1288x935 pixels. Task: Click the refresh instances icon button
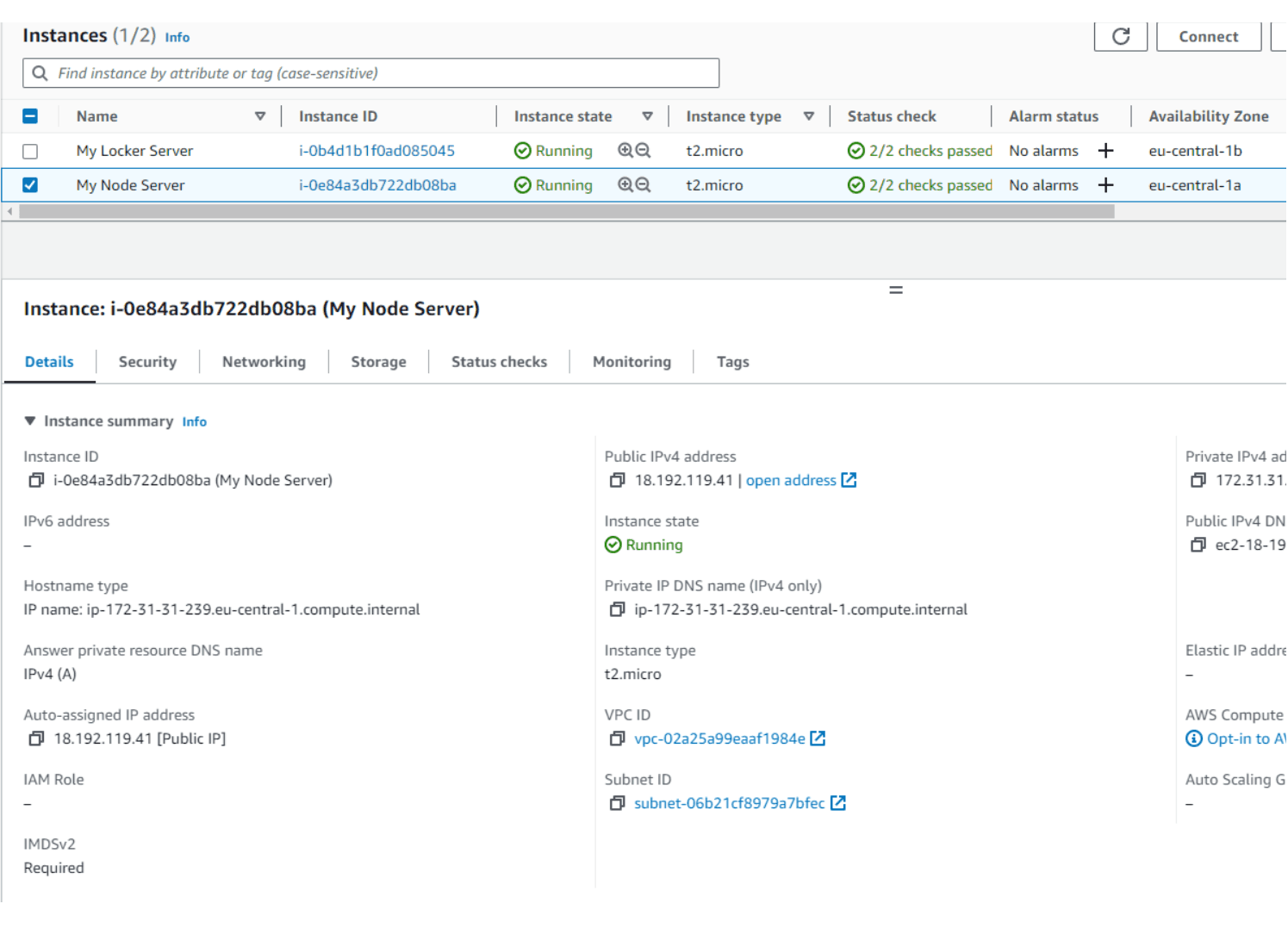point(1120,36)
